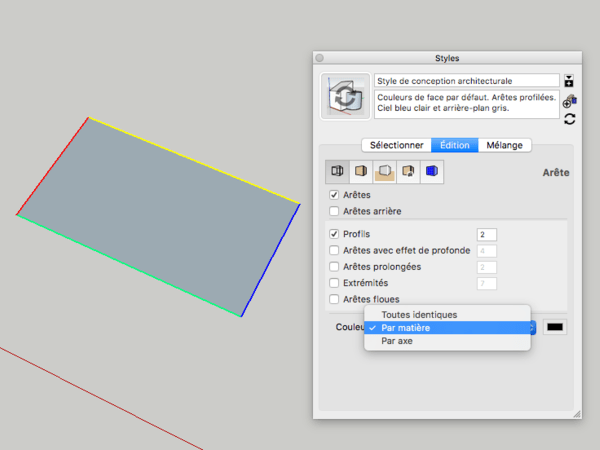The height and width of the screenshot is (450, 600).
Task: Open the Watermark settings icon
Action: click(408, 171)
